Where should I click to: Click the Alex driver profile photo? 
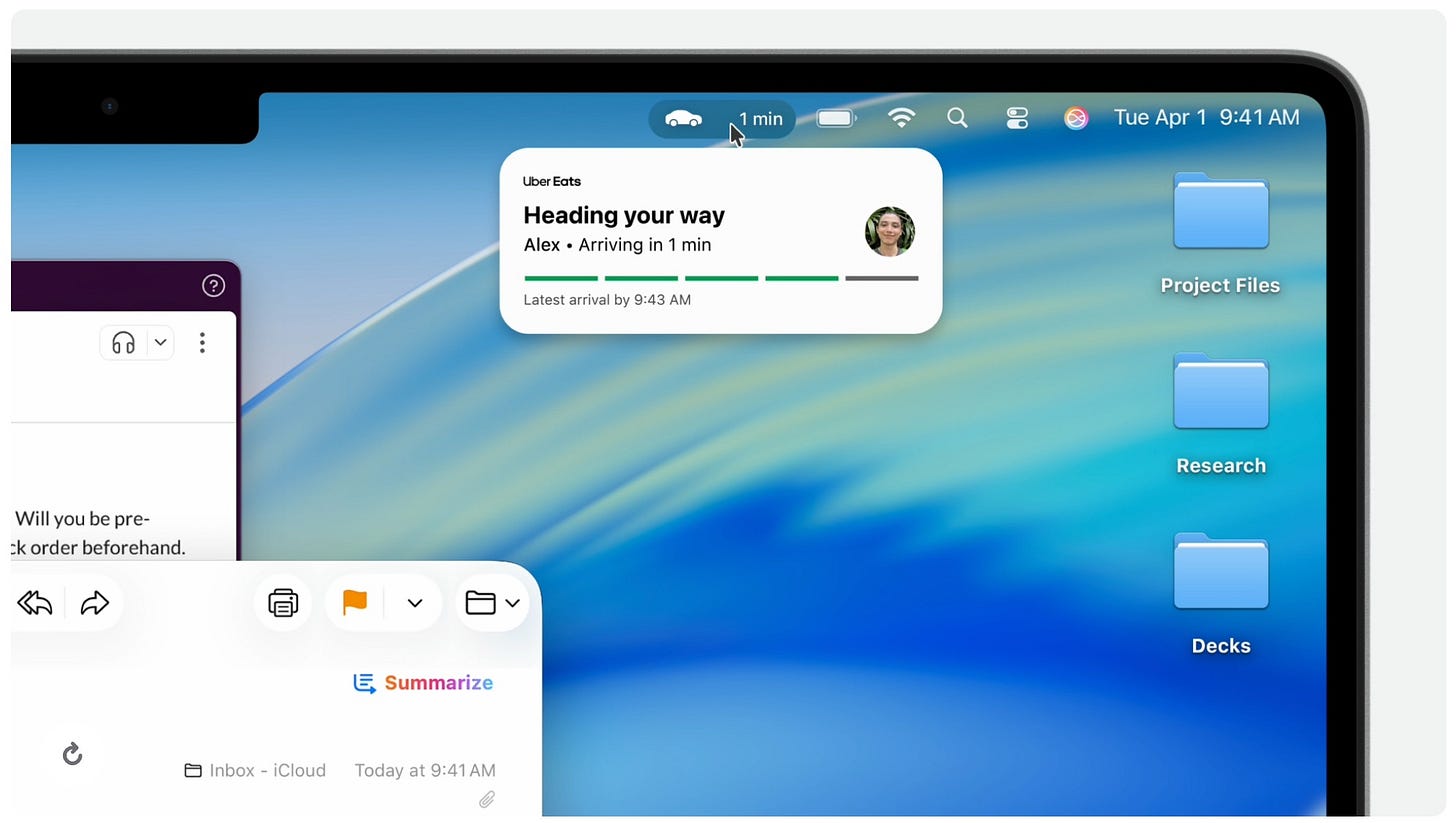pyautogui.click(x=889, y=232)
